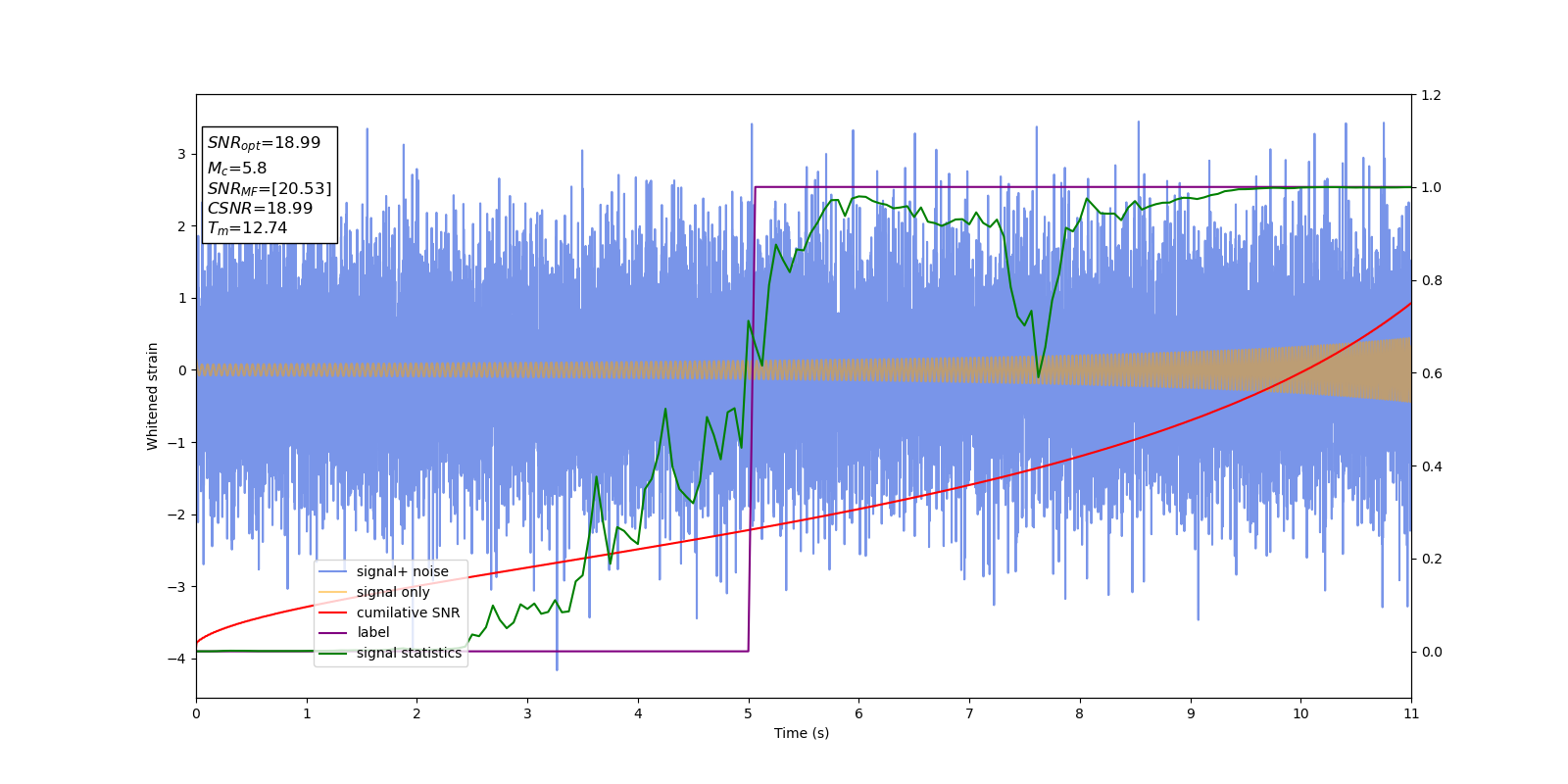Click the left y-axis tick label −4
The image size is (1568, 784).
[x=176, y=659]
